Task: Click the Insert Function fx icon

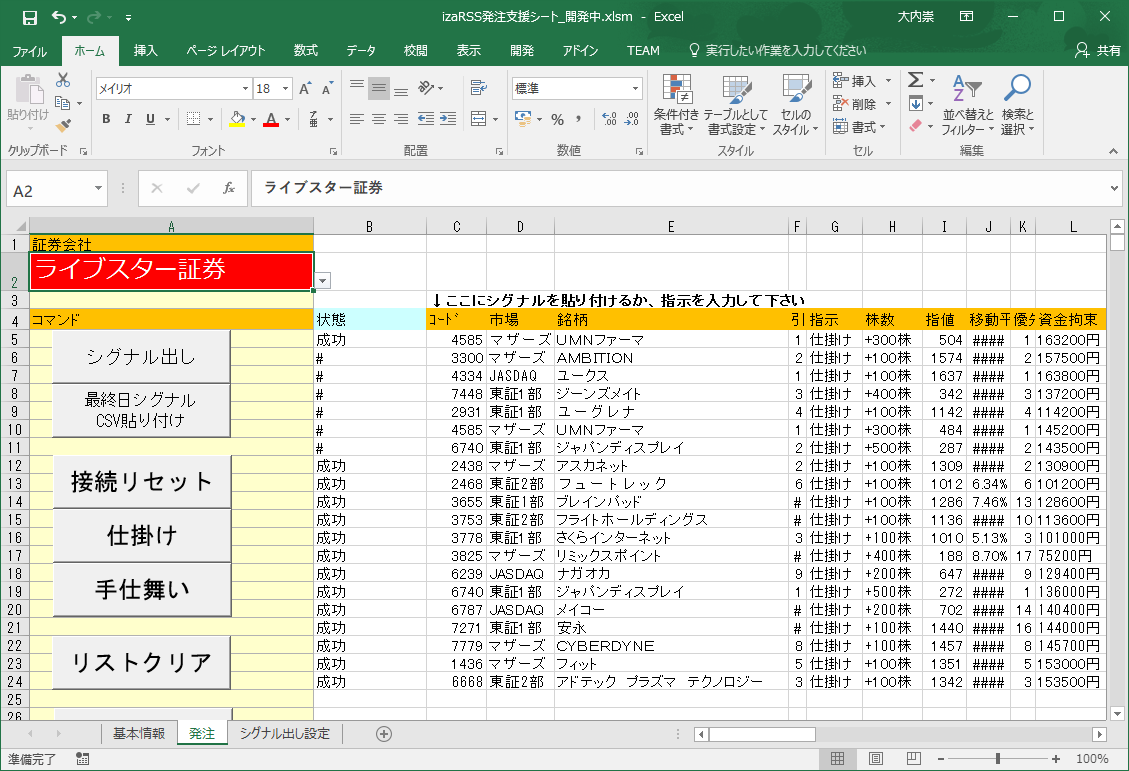Action: (229, 189)
